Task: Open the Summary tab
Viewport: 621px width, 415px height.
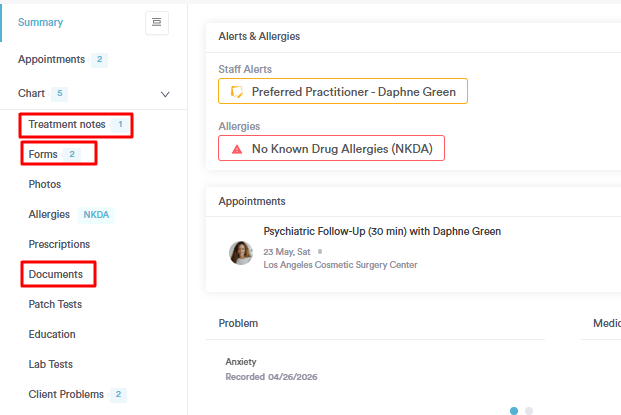Action: [40, 22]
